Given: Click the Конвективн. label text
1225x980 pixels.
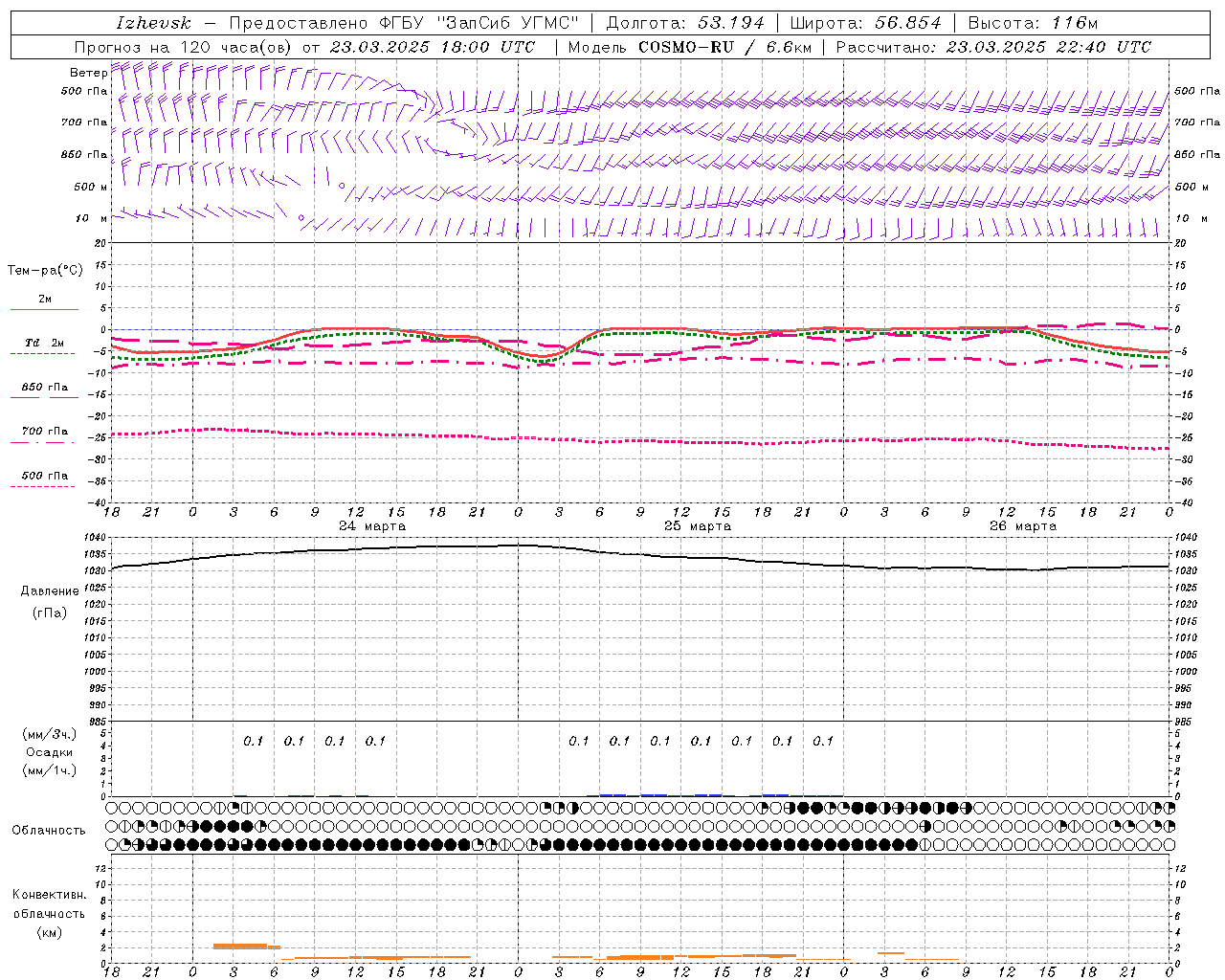Looking at the screenshot, I should 49,895.
